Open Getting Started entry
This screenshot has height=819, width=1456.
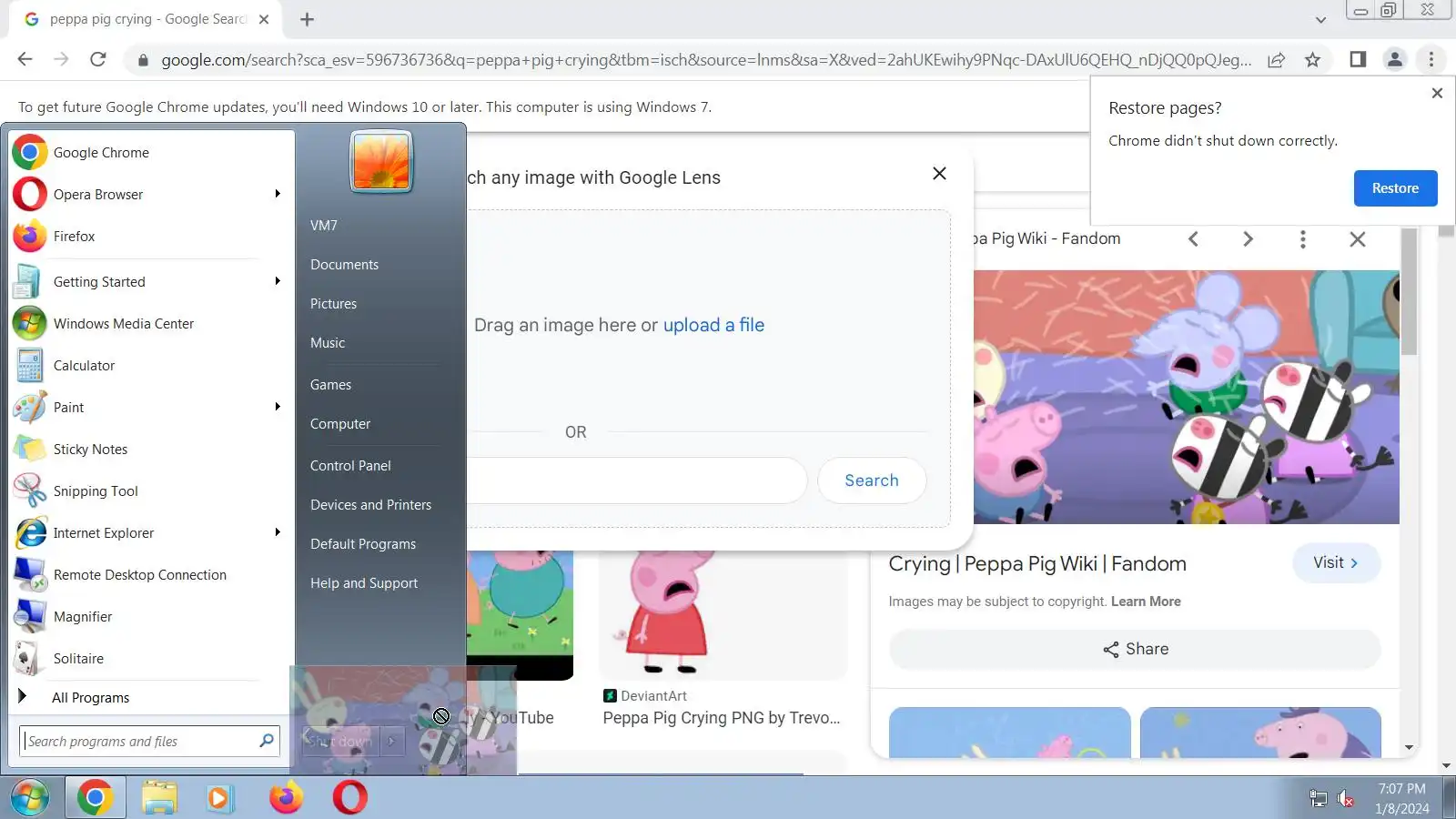136,282
